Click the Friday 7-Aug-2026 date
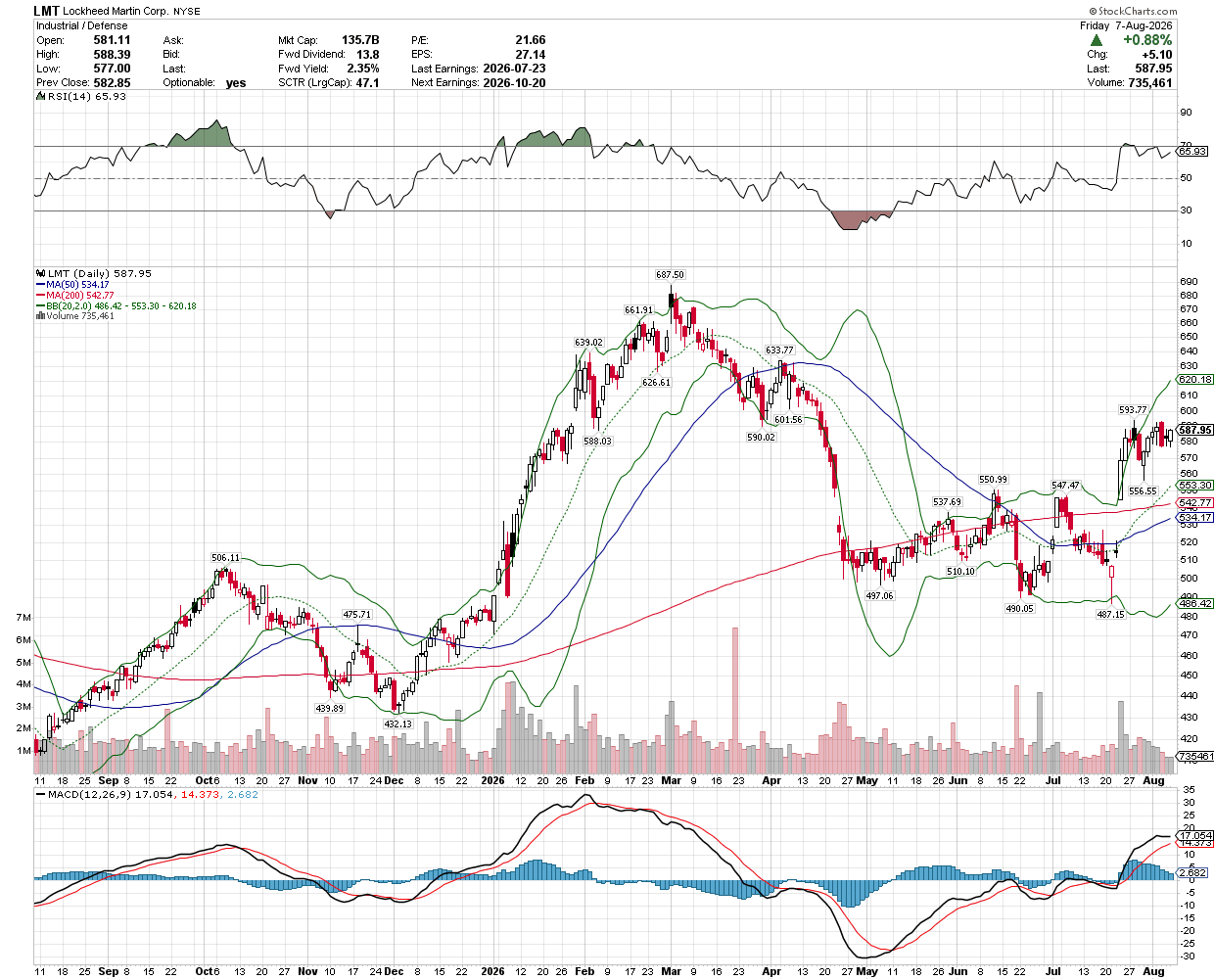Screen dimensions: 1214x980 point(1126,25)
